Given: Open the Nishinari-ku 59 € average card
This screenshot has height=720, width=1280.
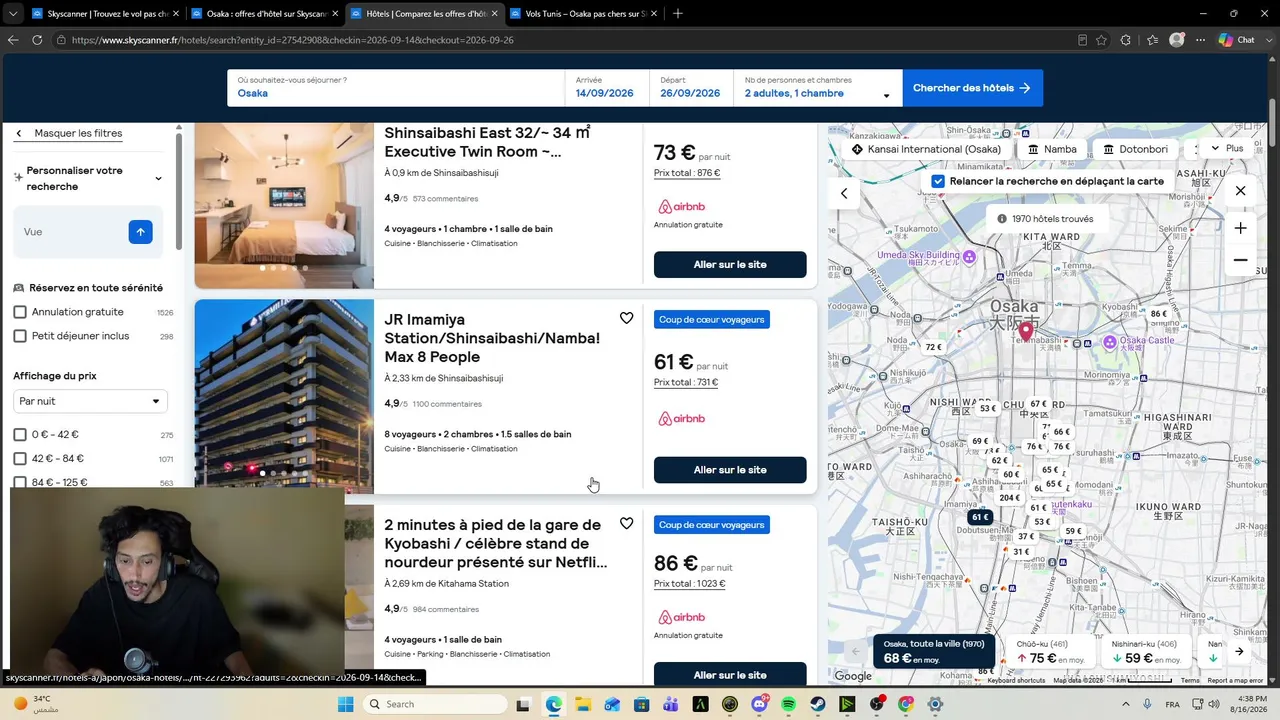Looking at the screenshot, I should [x=1146, y=652].
